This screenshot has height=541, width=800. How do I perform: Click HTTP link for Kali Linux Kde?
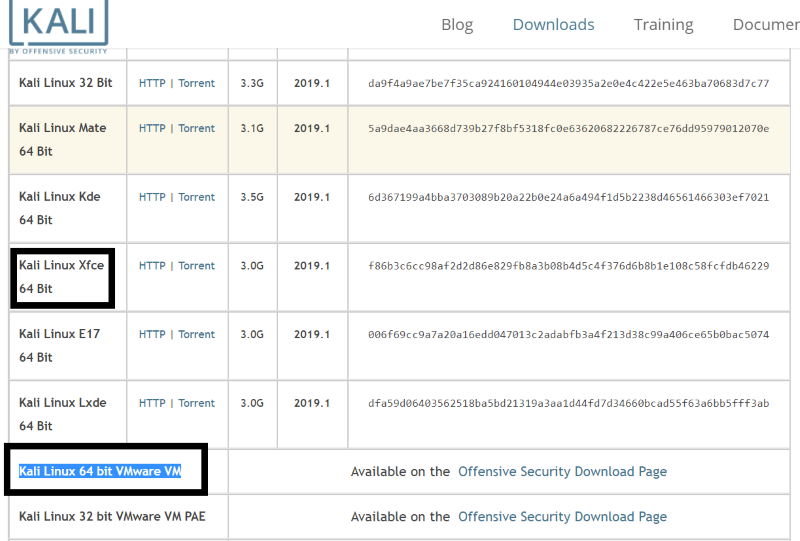(x=152, y=197)
